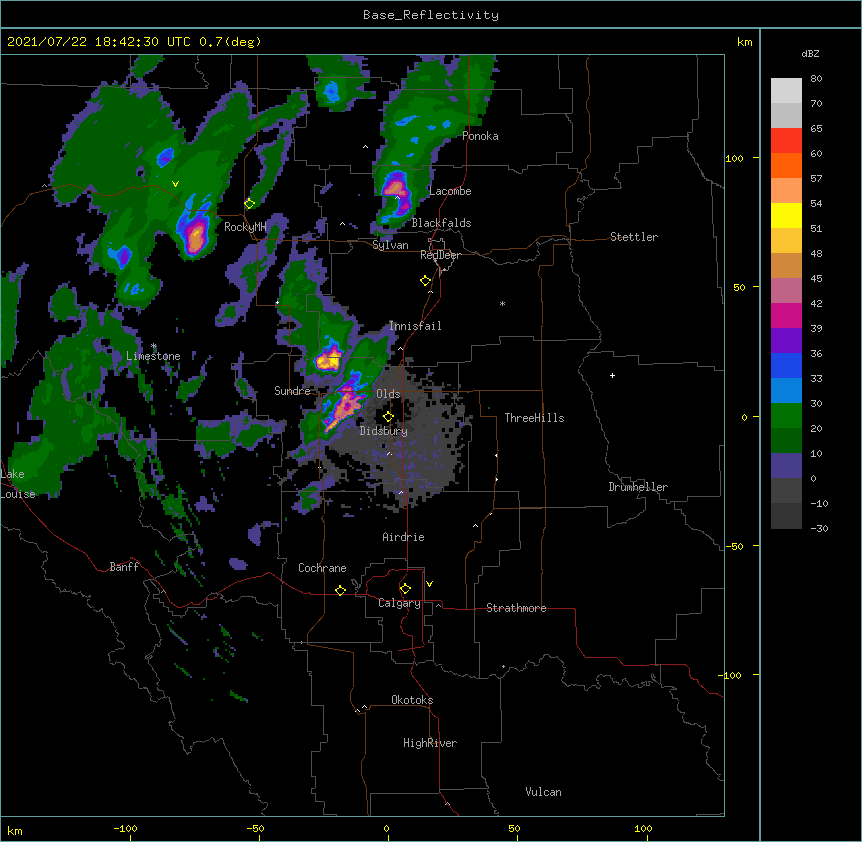This screenshot has width=862, height=842.
Task: Click the yellow v marker northwest of RockyMH
Action: (175, 184)
